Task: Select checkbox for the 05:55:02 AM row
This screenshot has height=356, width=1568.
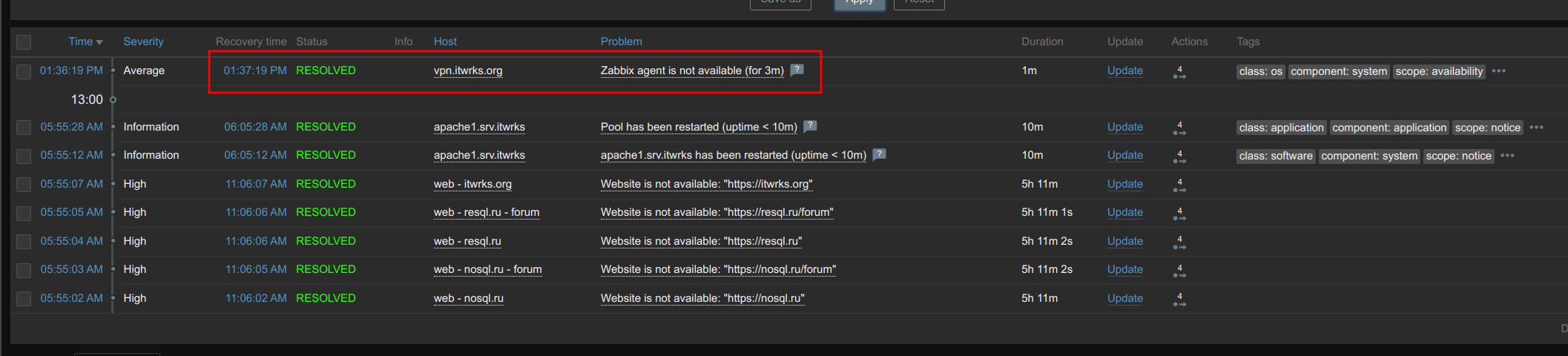Action: [24, 299]
